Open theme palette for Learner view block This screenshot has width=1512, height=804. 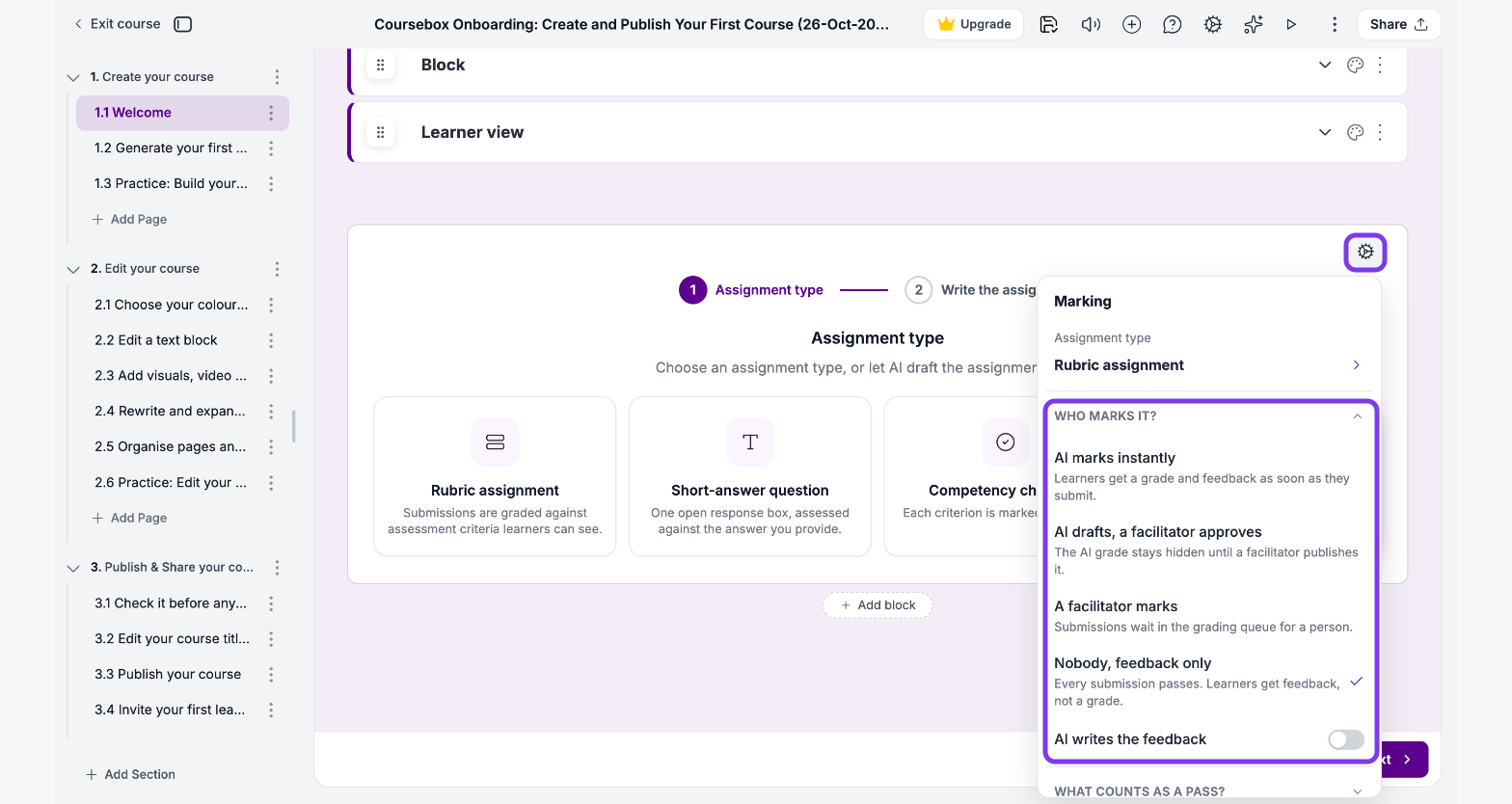1355,132
